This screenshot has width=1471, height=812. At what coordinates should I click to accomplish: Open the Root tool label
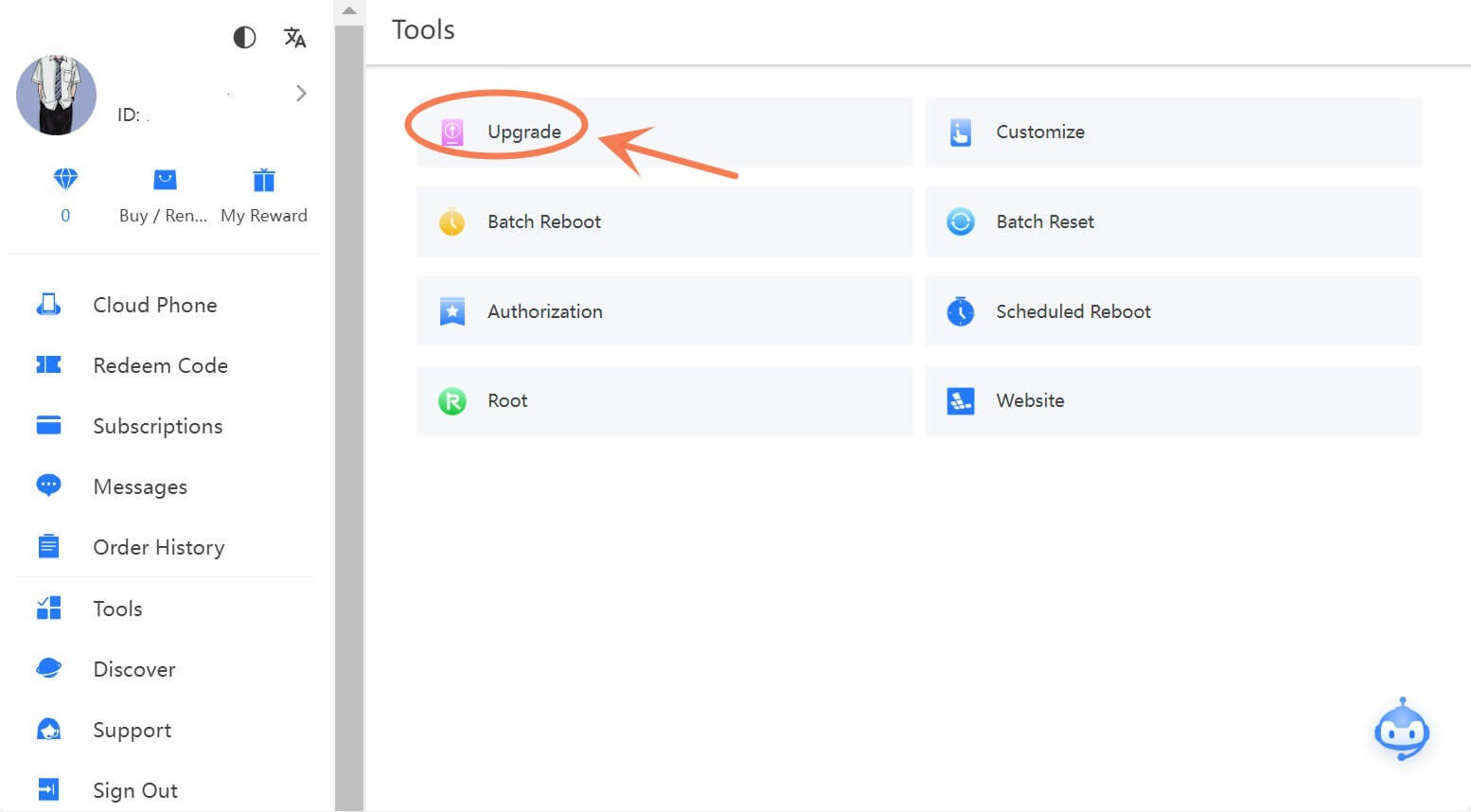(507, 400)
